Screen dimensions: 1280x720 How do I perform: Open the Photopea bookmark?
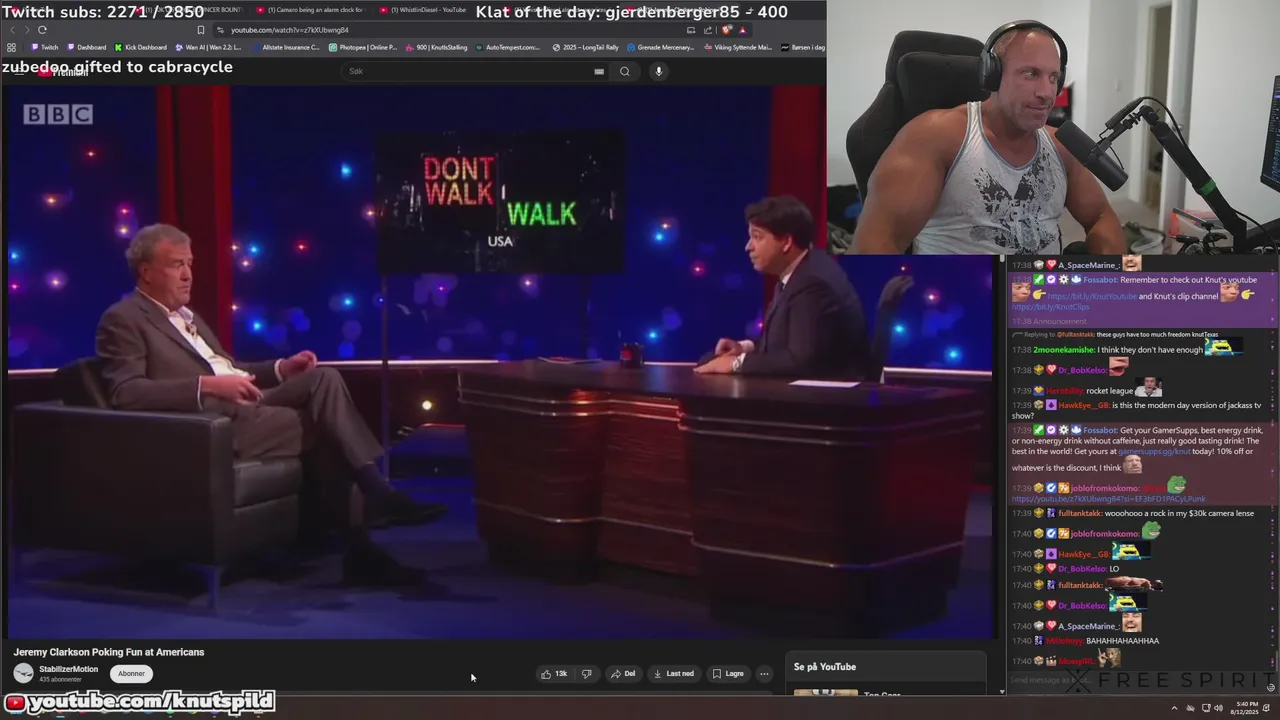(363, 47)
